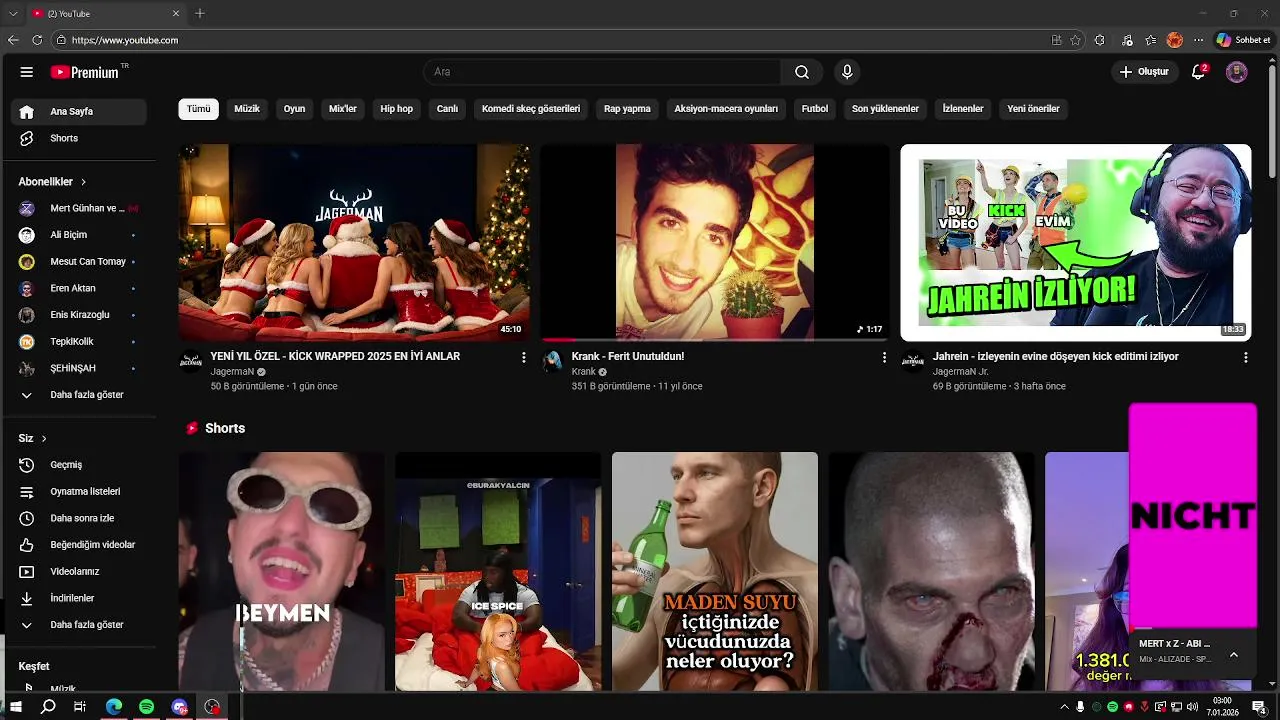Open Edge from the taskbar
The height and width of the screenshot is (720, 1280).
(114, 707)
